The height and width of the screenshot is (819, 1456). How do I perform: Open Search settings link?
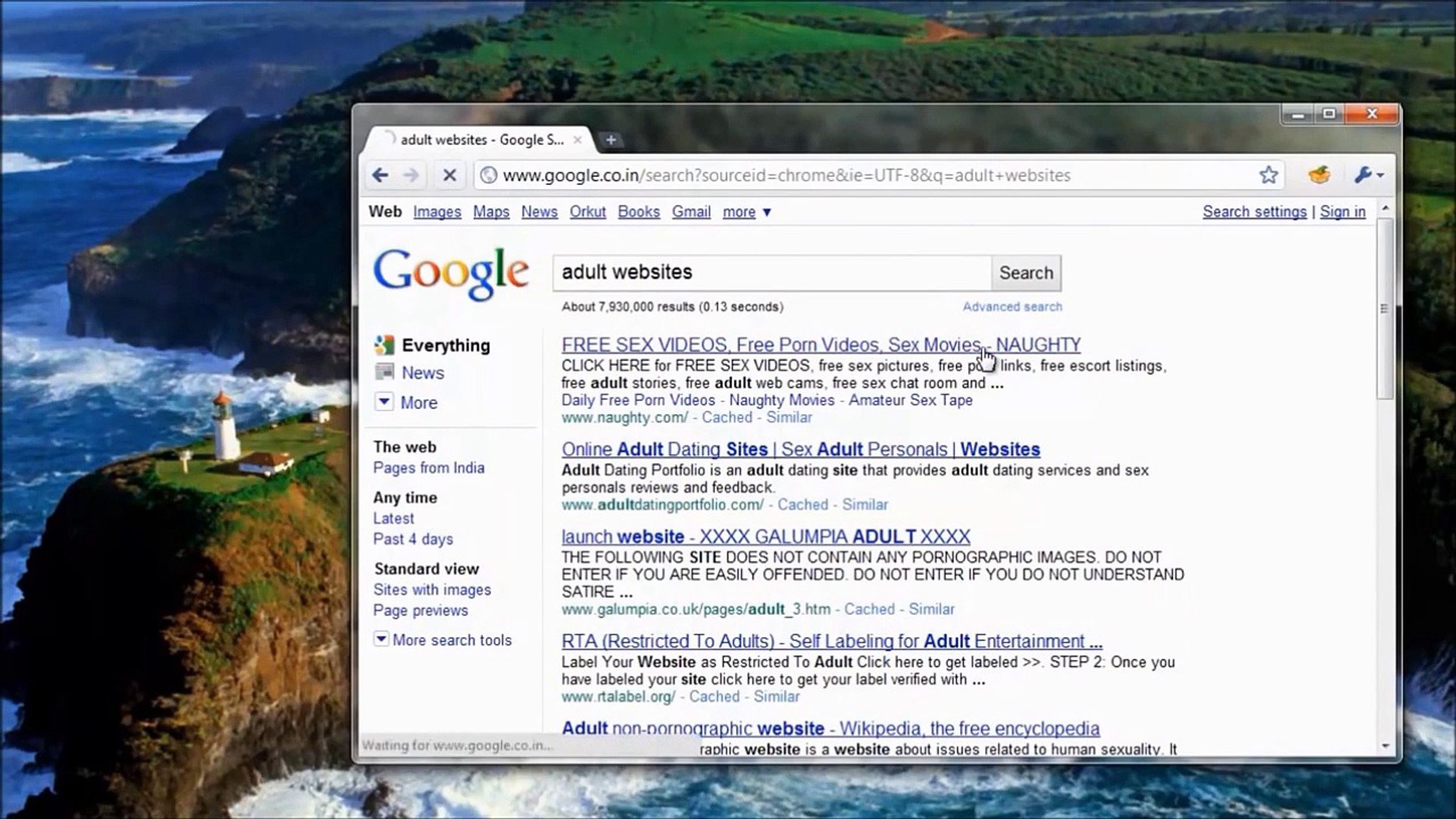click(x=1254, y=212)
